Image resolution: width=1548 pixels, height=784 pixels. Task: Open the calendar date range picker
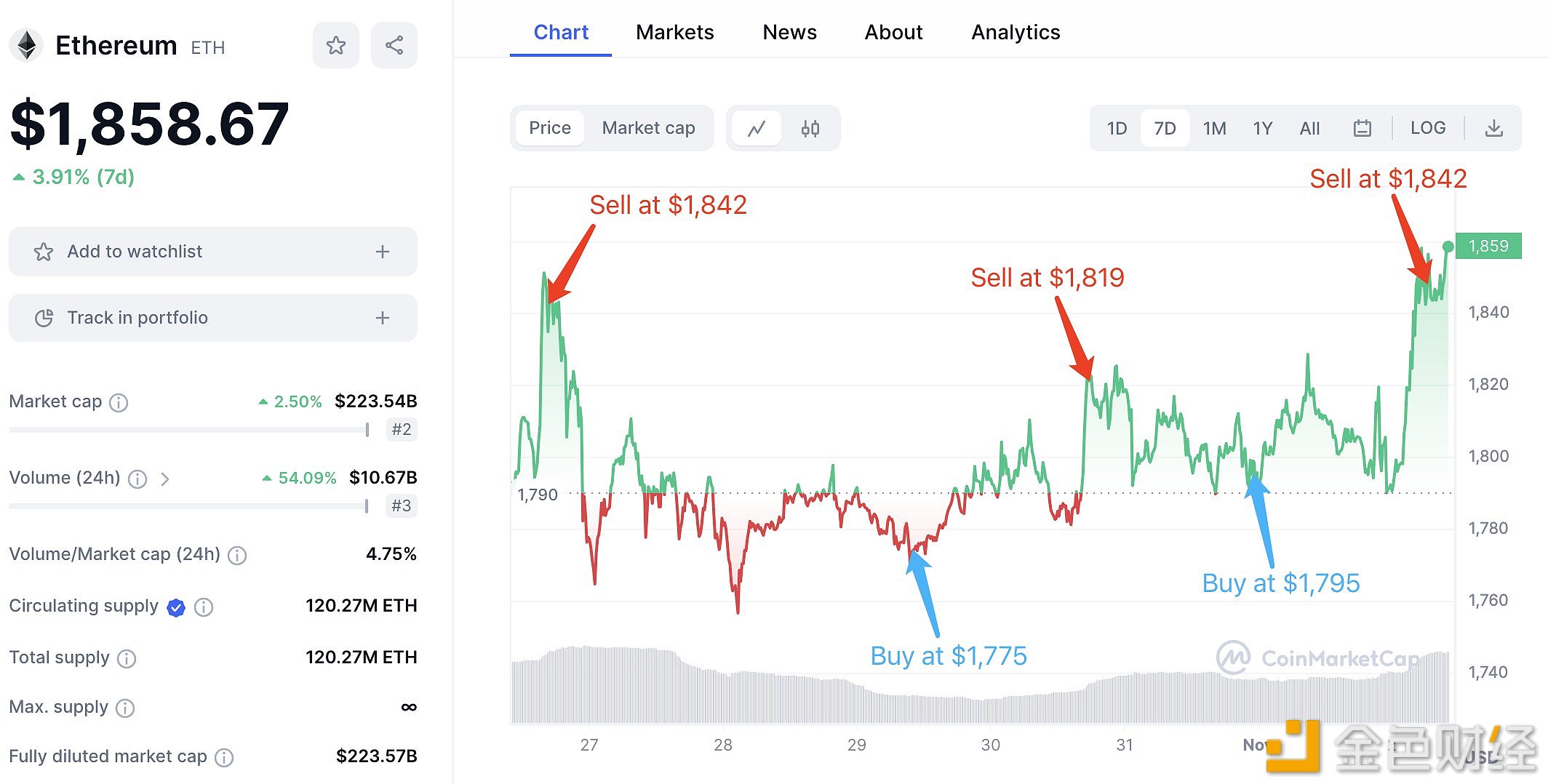click(1362, 129)
